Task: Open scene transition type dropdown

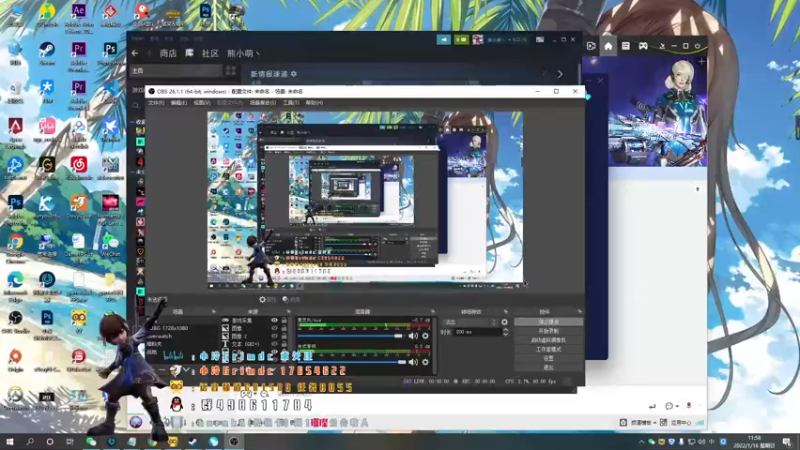Action: tap(469, 322)
